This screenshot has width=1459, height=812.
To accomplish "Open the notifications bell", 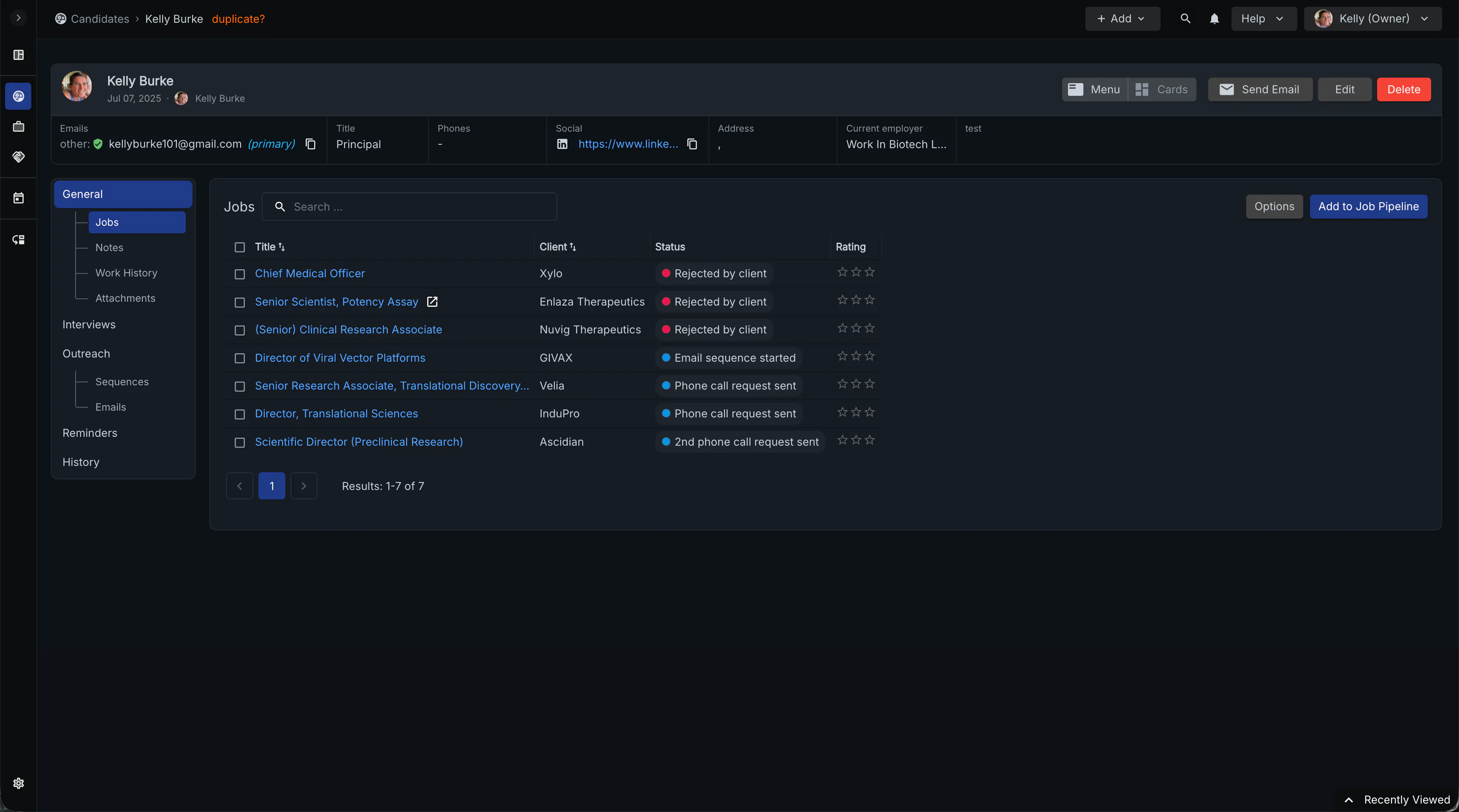I will coord(1214,19).
